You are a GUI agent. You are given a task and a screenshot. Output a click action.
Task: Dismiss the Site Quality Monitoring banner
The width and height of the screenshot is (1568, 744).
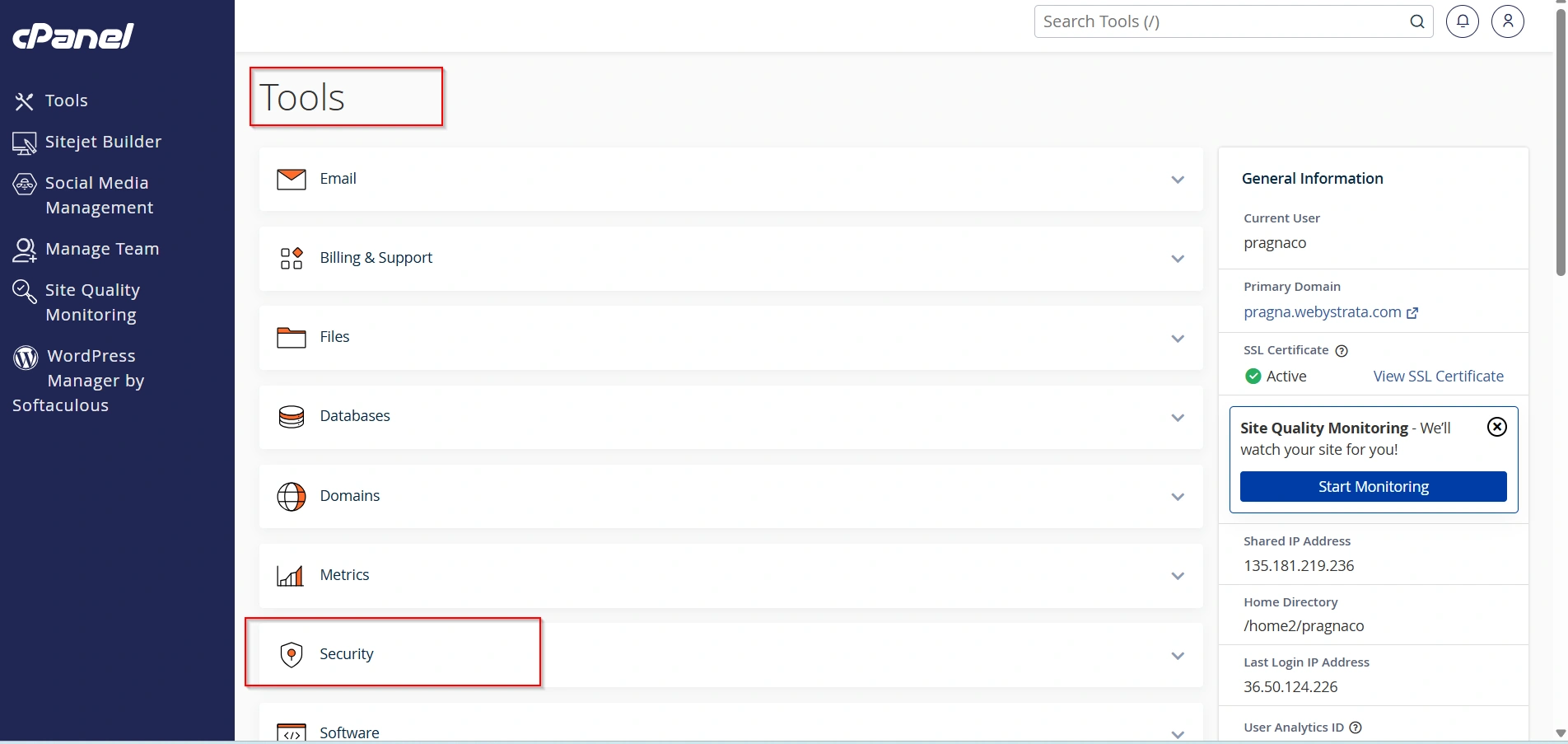point(1497,427)
